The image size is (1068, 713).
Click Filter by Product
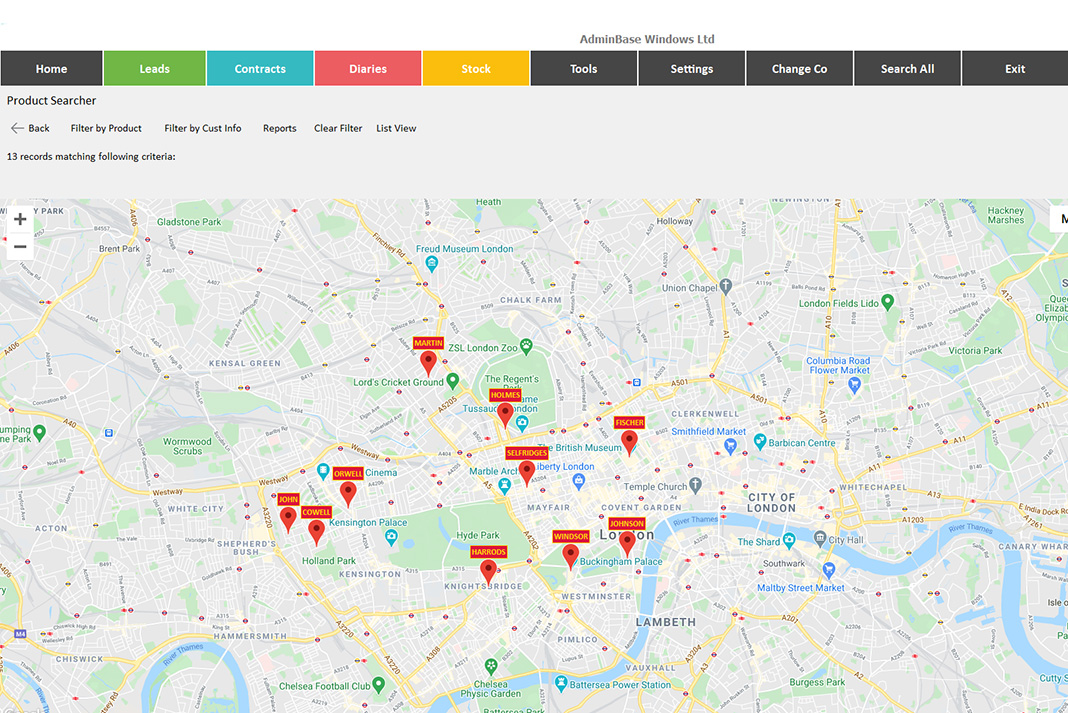105,128
